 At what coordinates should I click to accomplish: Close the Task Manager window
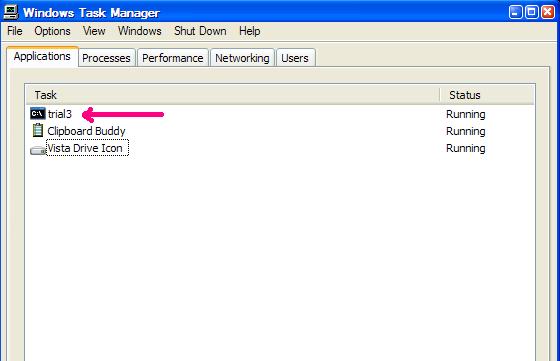click(548, 12)
